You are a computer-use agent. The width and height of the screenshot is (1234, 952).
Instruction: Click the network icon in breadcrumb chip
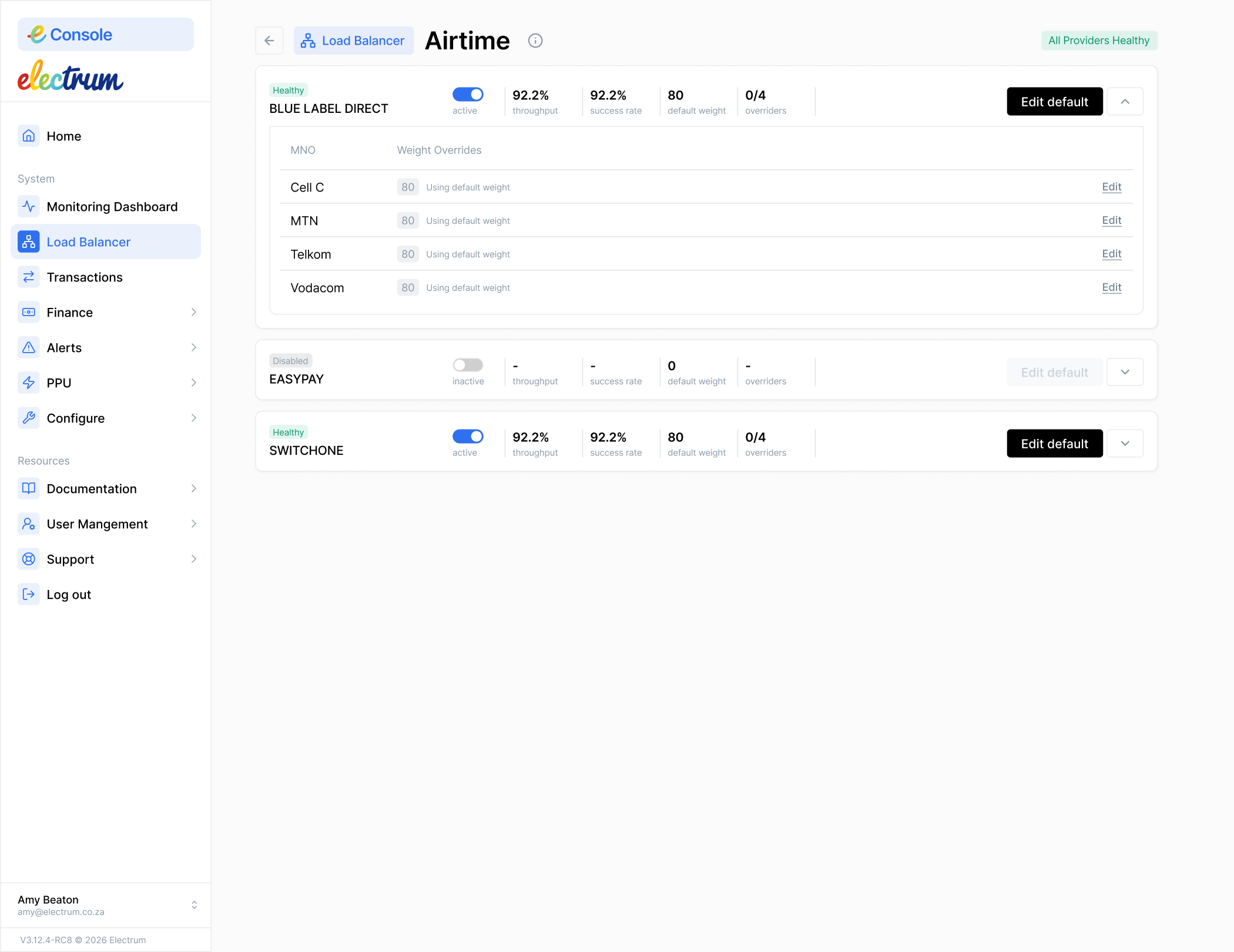[x=308, y=41]
